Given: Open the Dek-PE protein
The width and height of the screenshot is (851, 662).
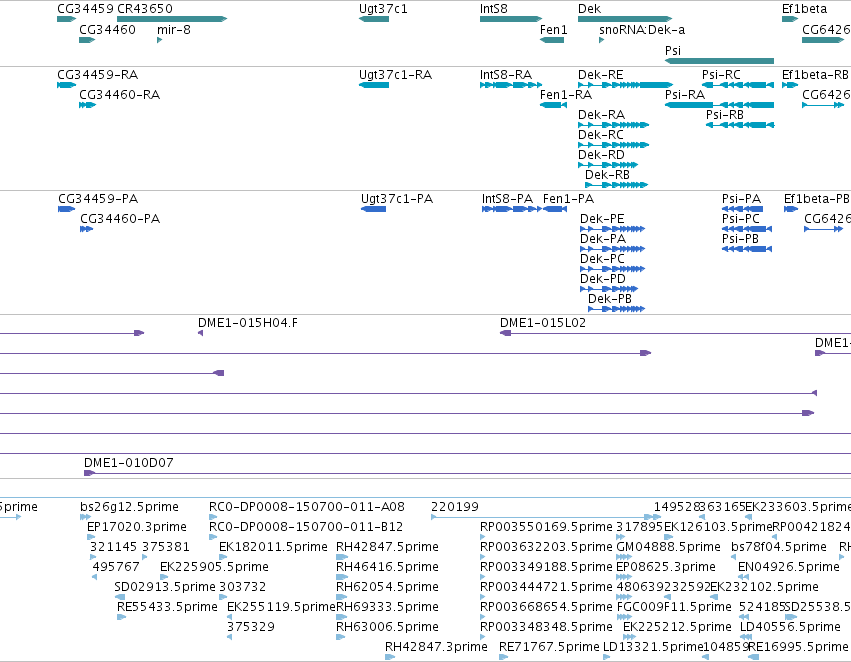Looking at the screenshot, I should pyautogui.click(x=612, y=229).
